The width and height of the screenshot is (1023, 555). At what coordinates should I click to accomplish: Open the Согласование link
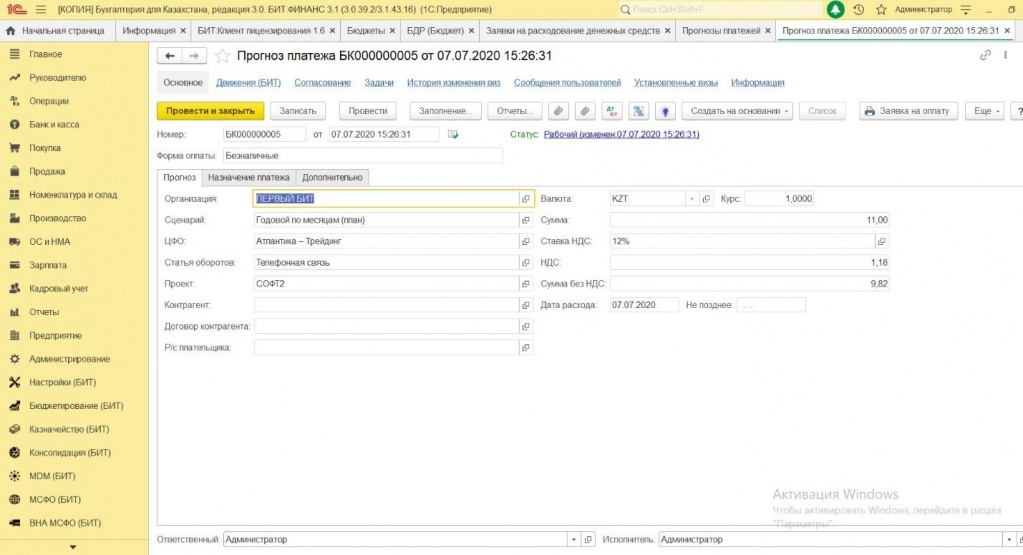(x=322, y=83)
